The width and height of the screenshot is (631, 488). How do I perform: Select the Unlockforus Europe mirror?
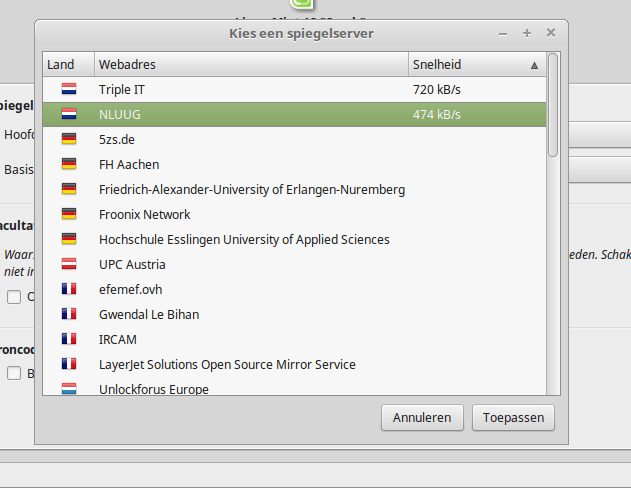[x=294, y=386]
